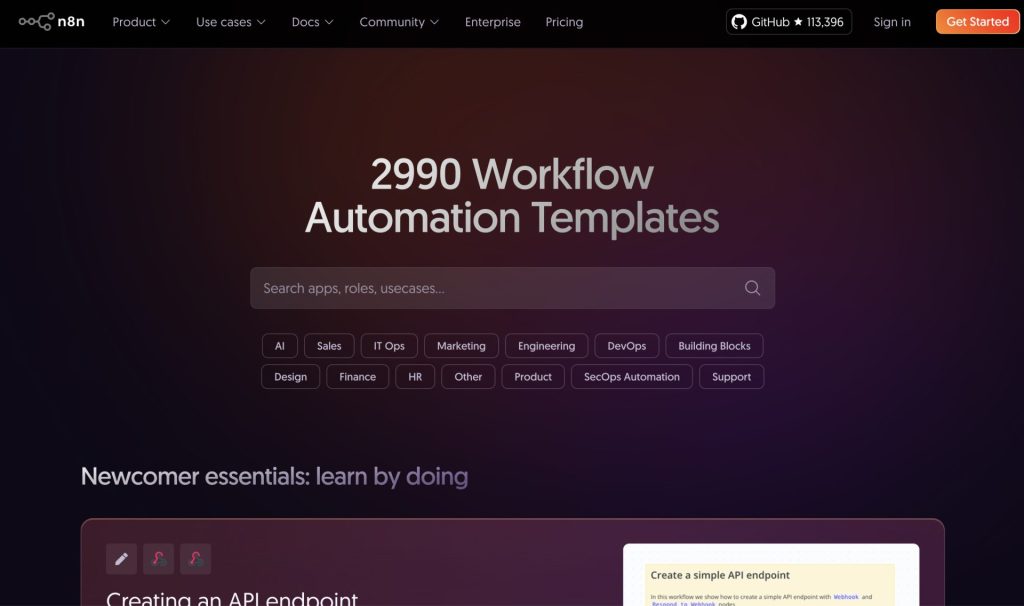
Task: Click the GitHub star icon
Action: pos(798,22)
